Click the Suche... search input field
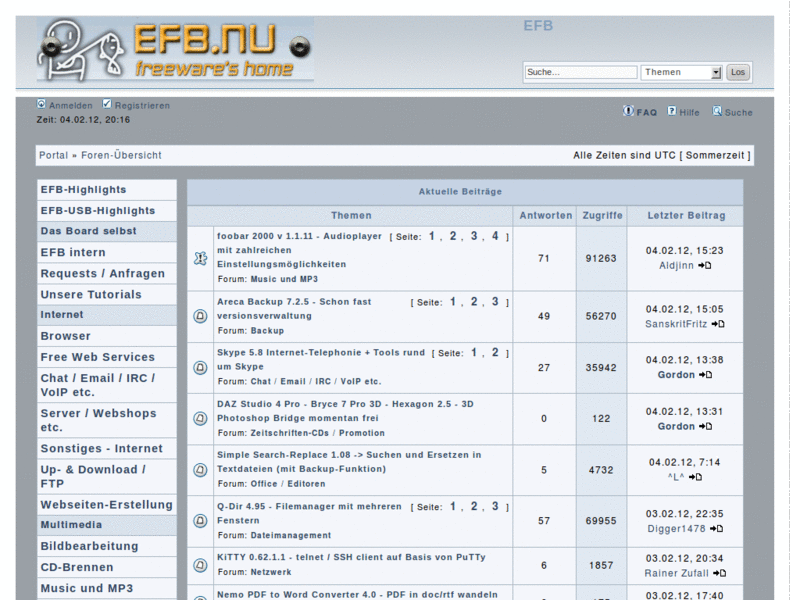Viewport: 800px width, 600px height. (x=581, y=72)
